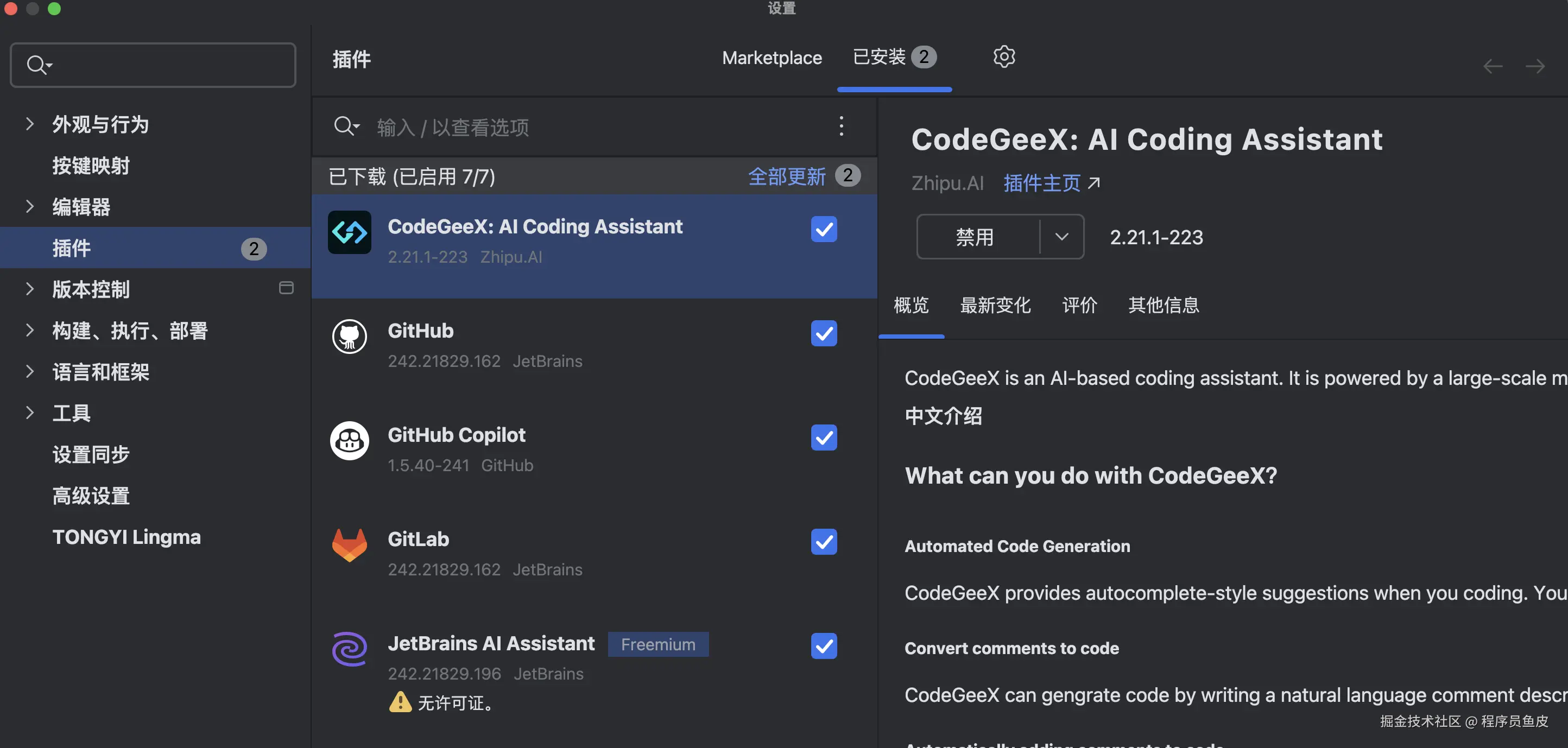
Task: Click the GitHub Copilot plugin icon
Action: coord(350,441)
